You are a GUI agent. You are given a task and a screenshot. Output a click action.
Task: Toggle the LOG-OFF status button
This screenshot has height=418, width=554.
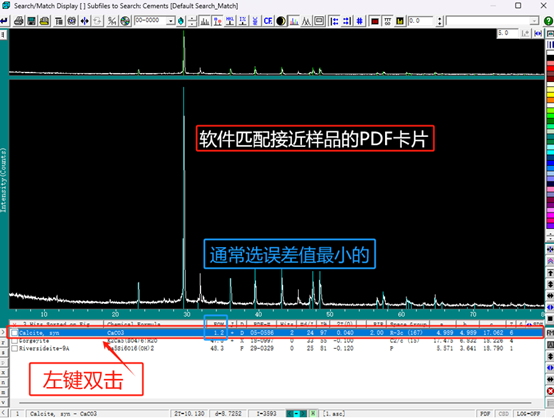528,413
